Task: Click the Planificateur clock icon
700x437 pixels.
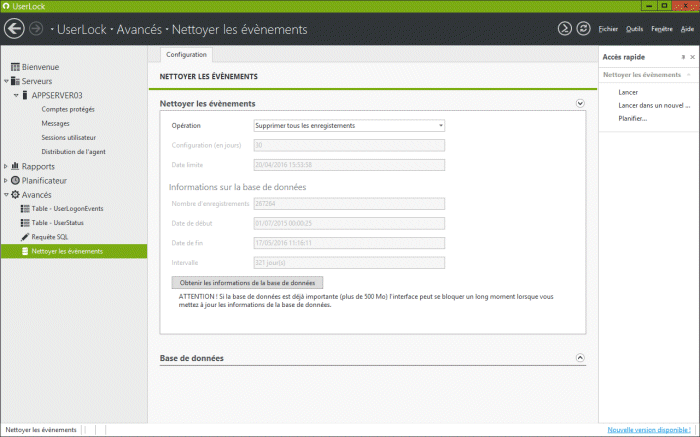Action: pyautogui.click(x=15, y=180)
